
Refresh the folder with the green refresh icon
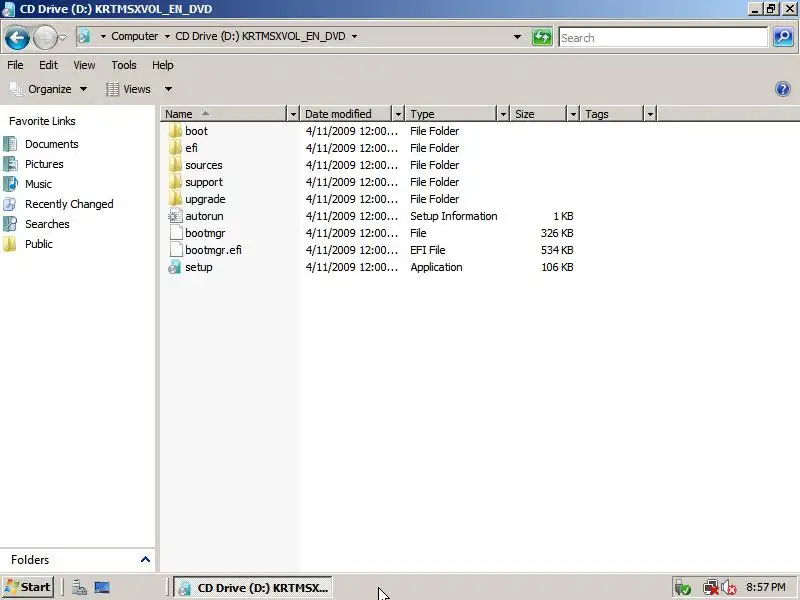[542, 37]
